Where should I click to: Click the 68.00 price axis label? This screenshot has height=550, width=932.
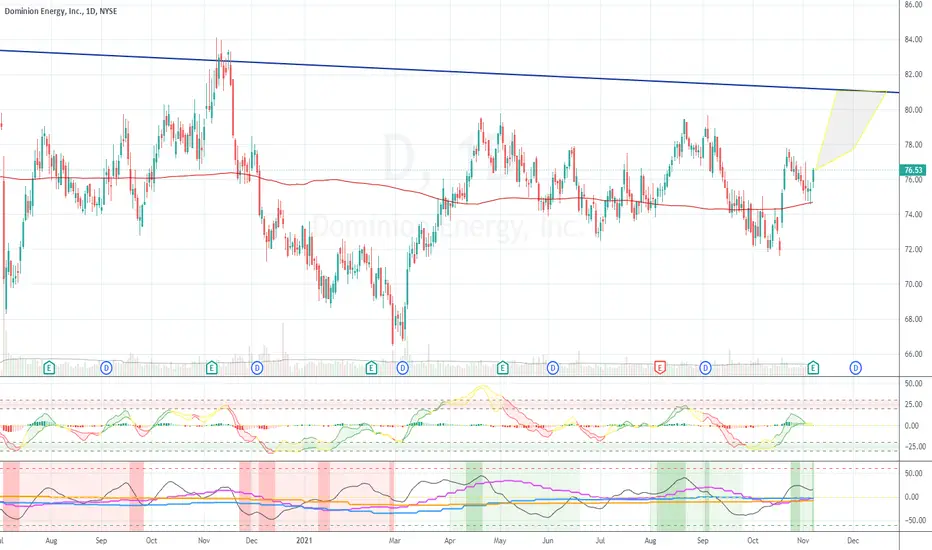pos(913,319)
